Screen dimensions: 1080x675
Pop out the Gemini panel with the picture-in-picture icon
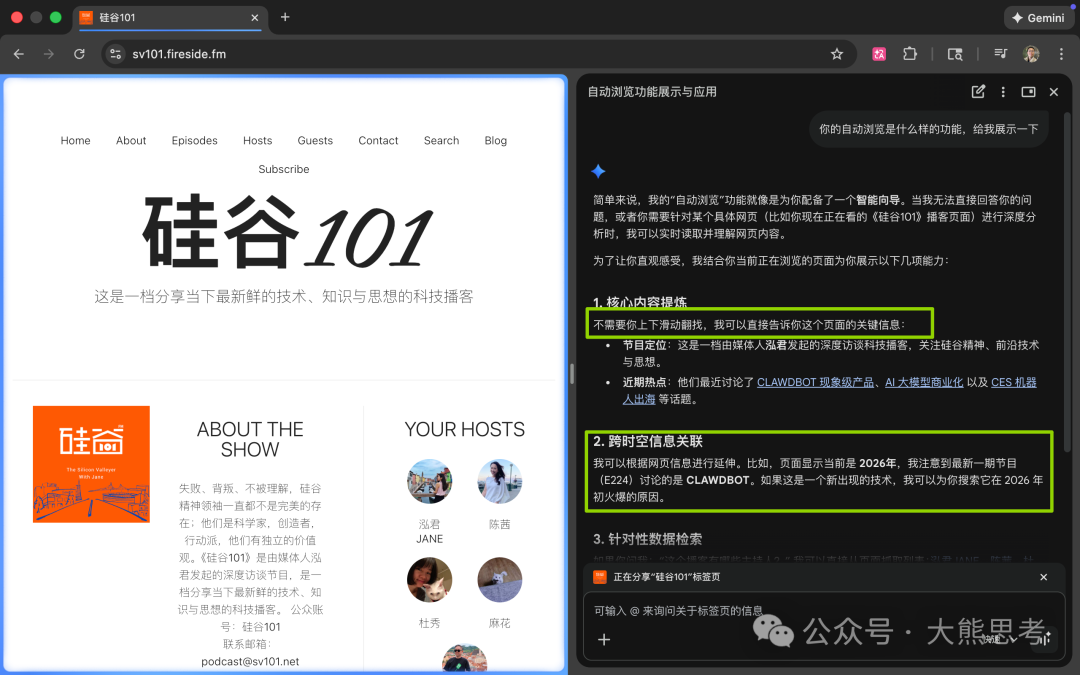1028,91
